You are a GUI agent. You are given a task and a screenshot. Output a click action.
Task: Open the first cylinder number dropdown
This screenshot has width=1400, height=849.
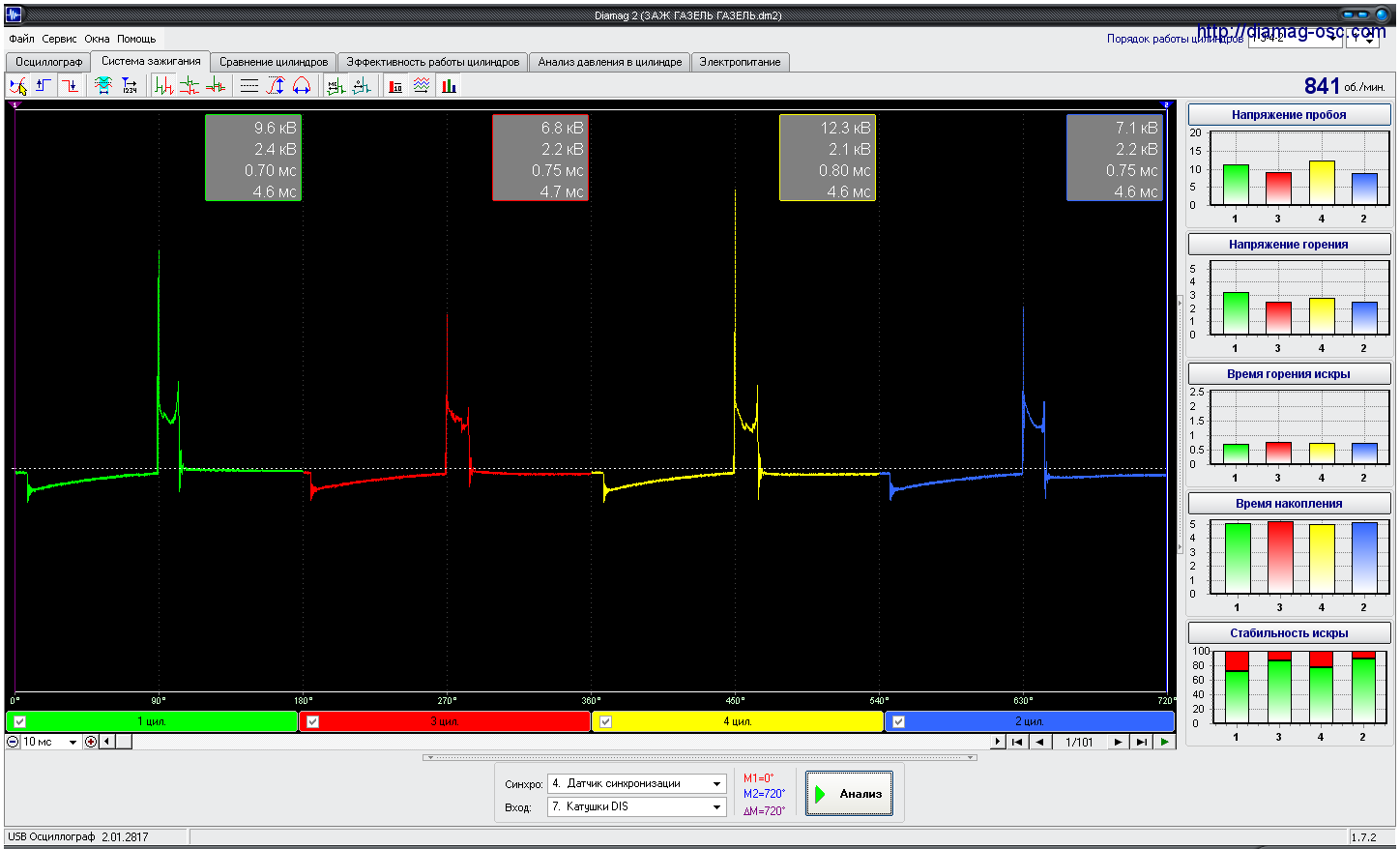[1363, 39]
